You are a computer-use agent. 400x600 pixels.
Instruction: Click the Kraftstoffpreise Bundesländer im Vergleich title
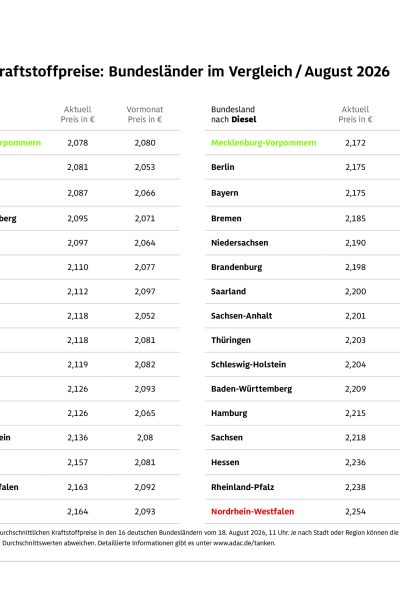pos(195,72)
